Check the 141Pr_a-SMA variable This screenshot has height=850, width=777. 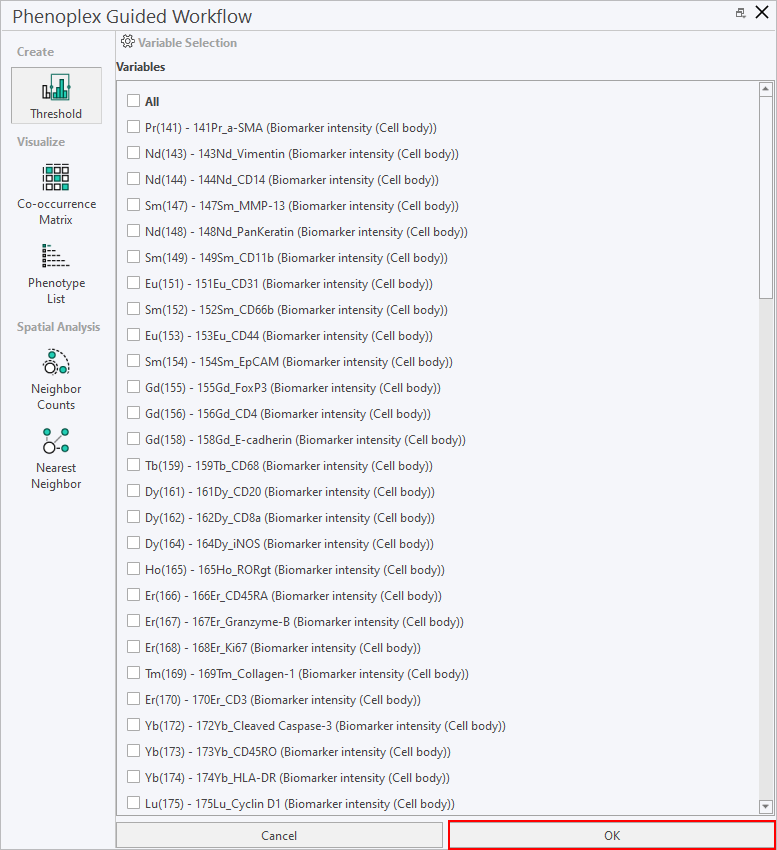(133, 127)
